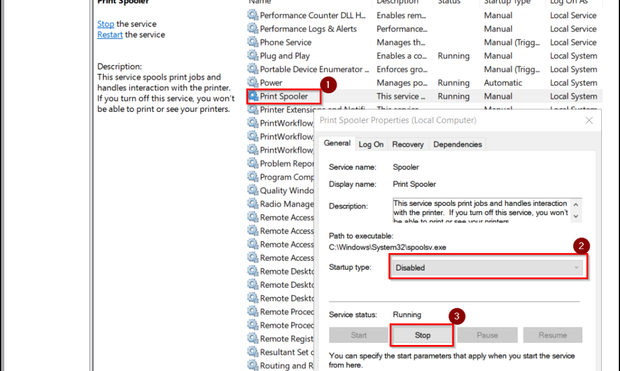The image size is (620, 371).
Task: Click gear icon of Performance Logs & Alerts
Action: (x=253, y=28)
